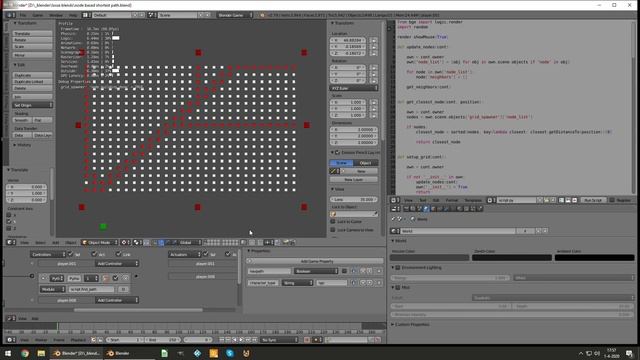640x360 pixels.
Task: Lock the X location with the lock icon
Action: click(x=373, y=40)
